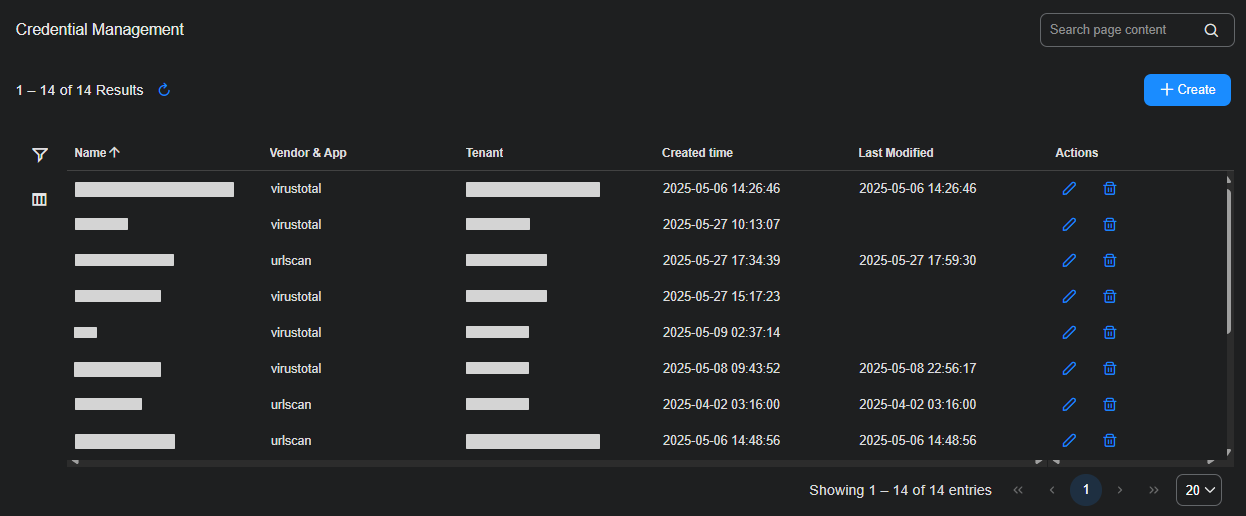Image resolution: width=1246 pixels, height=516 pixels.
Task: Delete the credential created 2025-05-06 14:48:56
Action: tap(1109, 440)
